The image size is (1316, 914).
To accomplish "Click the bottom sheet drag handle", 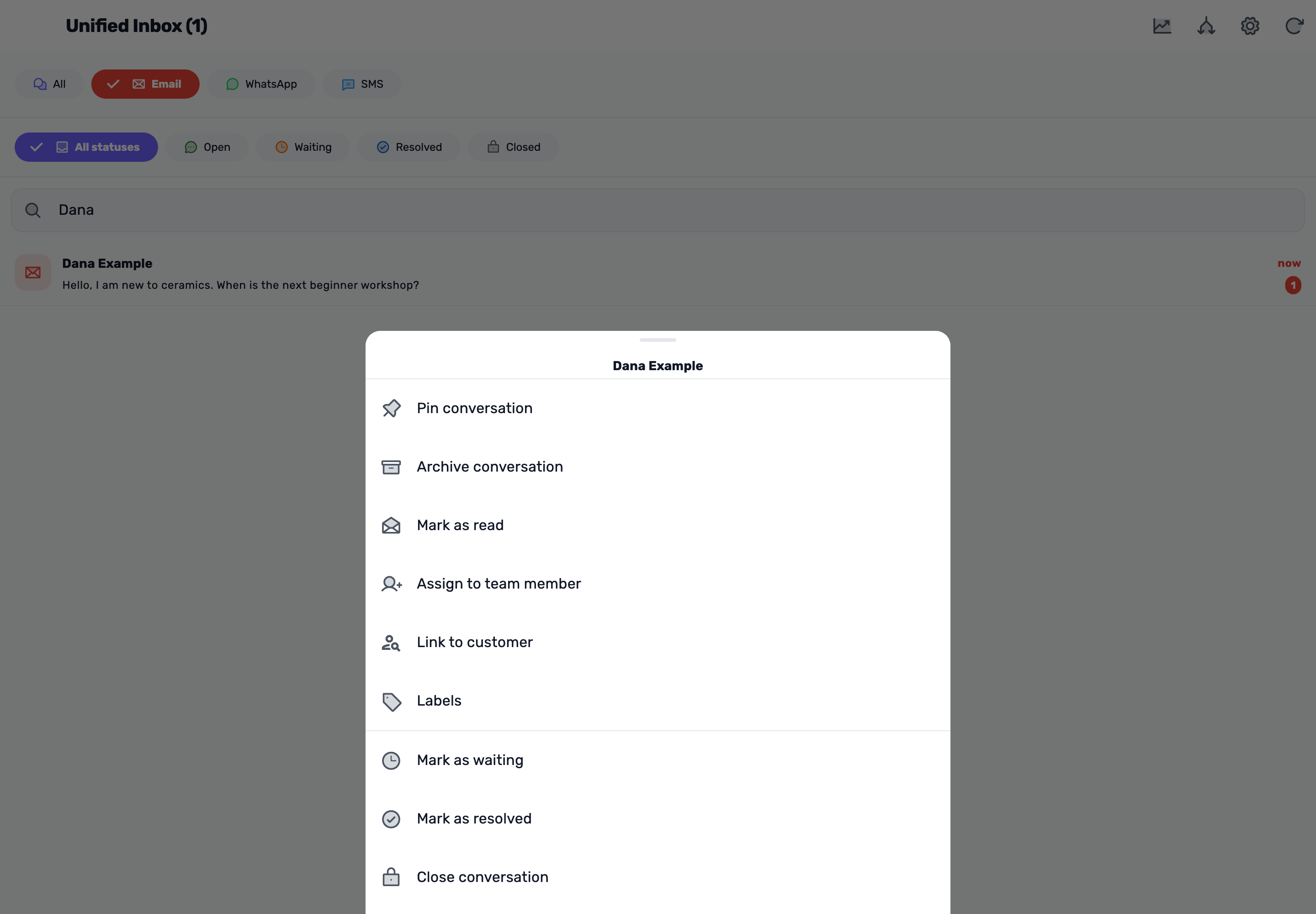I will tap(658, 340).
